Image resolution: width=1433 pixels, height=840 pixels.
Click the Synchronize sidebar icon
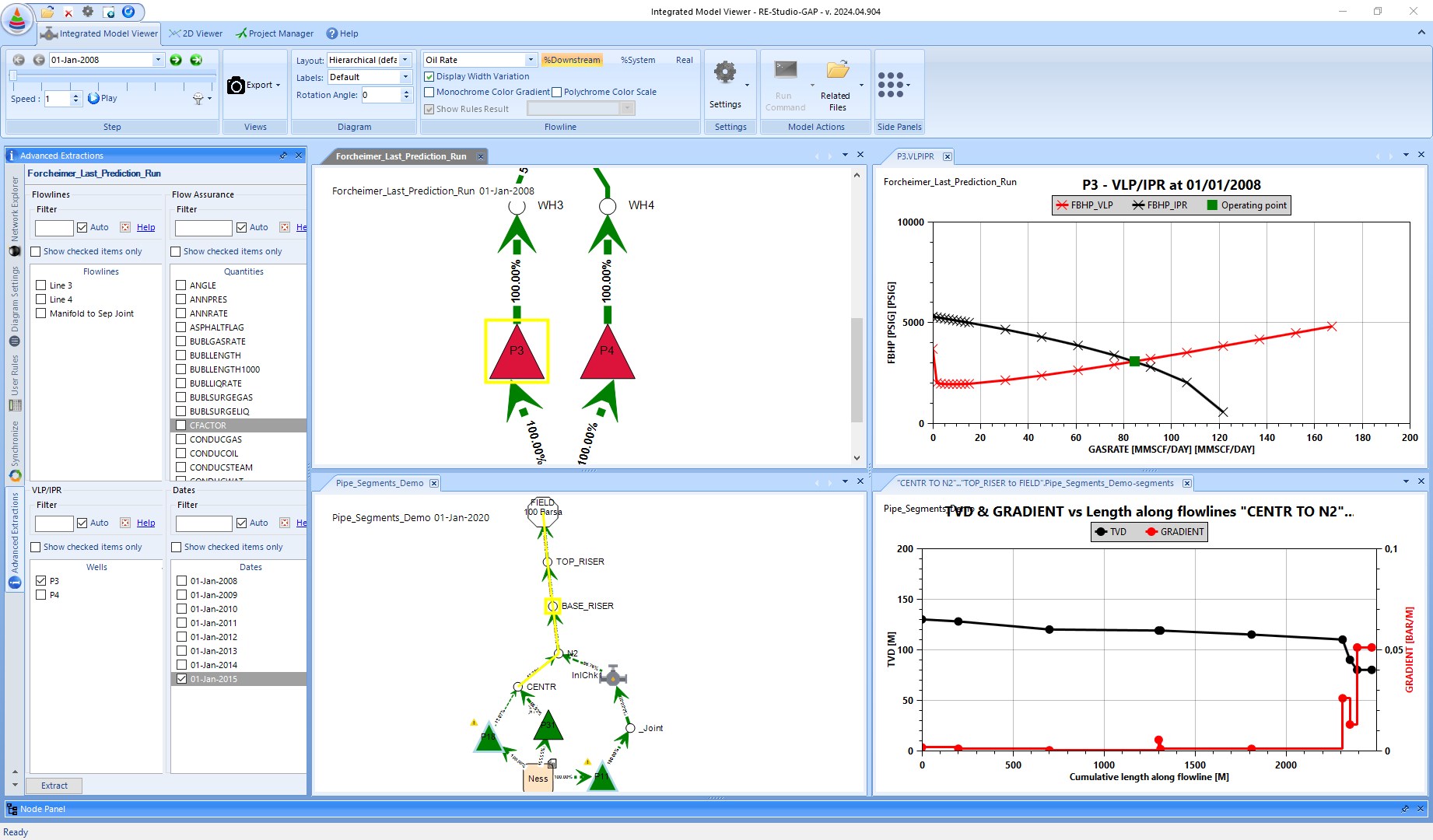pos(14,475)
